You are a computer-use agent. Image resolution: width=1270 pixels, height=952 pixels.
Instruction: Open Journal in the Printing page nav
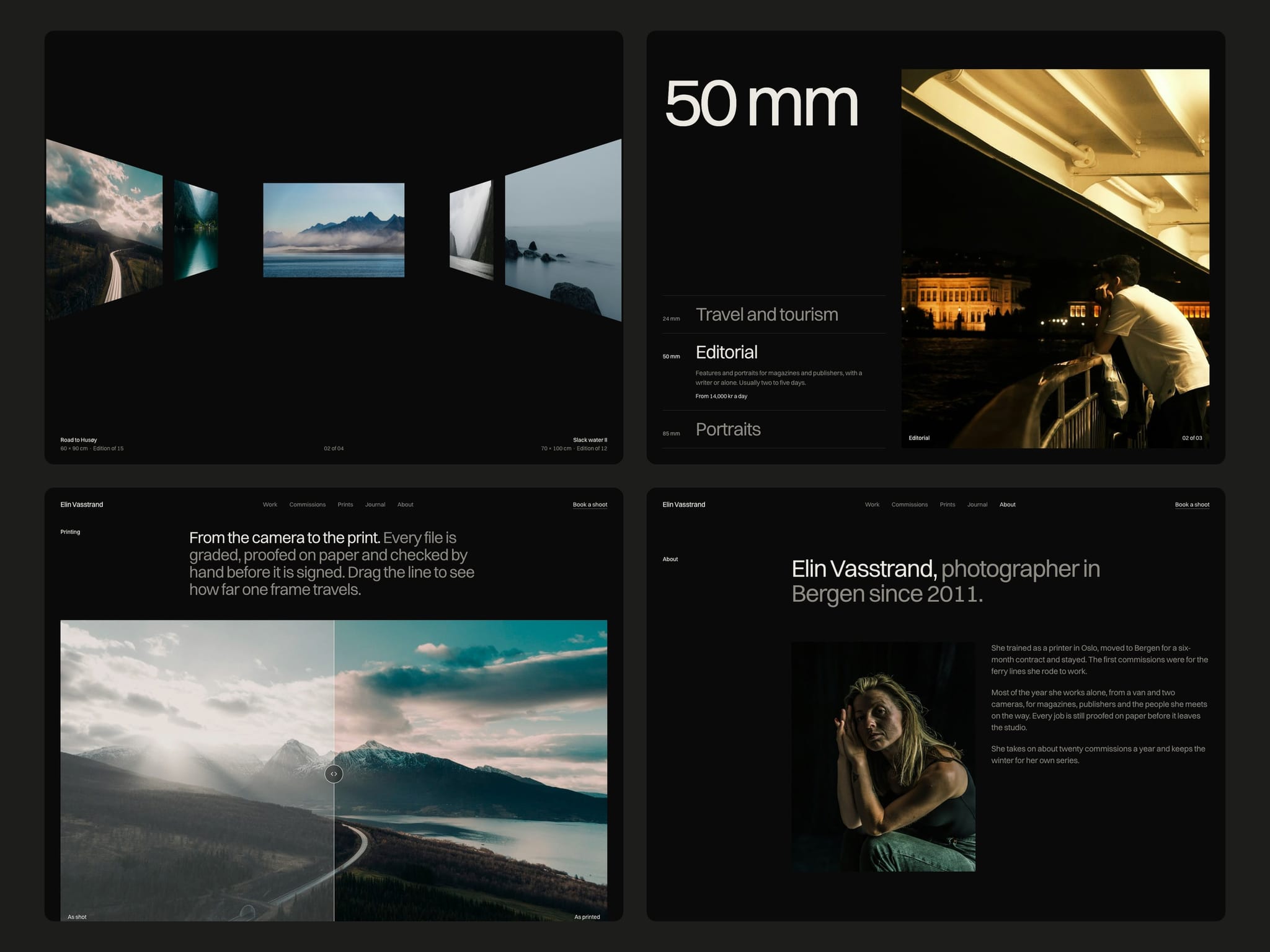pos(375,505)
